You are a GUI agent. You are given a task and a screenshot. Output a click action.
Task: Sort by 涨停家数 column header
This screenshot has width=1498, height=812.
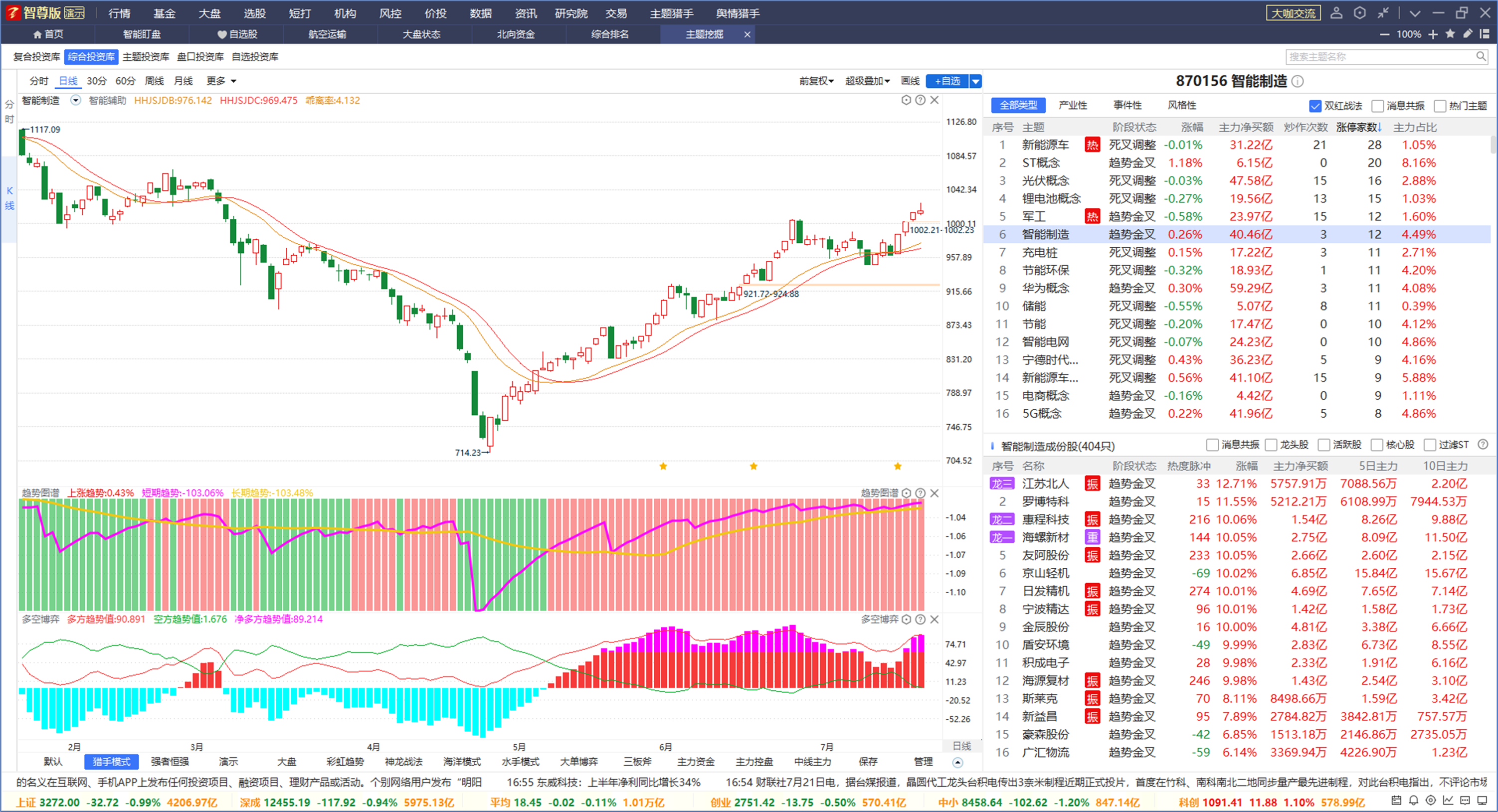(1358, 127)
